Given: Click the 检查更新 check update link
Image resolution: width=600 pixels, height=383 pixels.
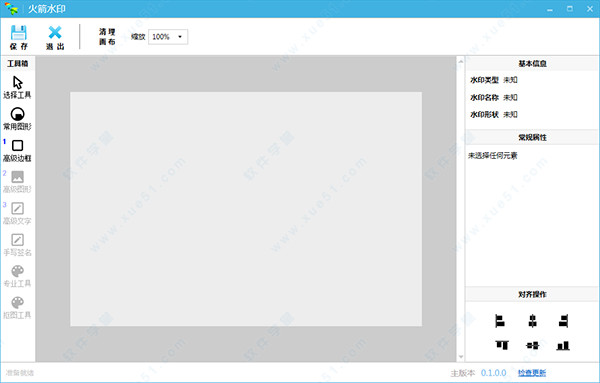Looking at the screenshot, I should (532, 373).
